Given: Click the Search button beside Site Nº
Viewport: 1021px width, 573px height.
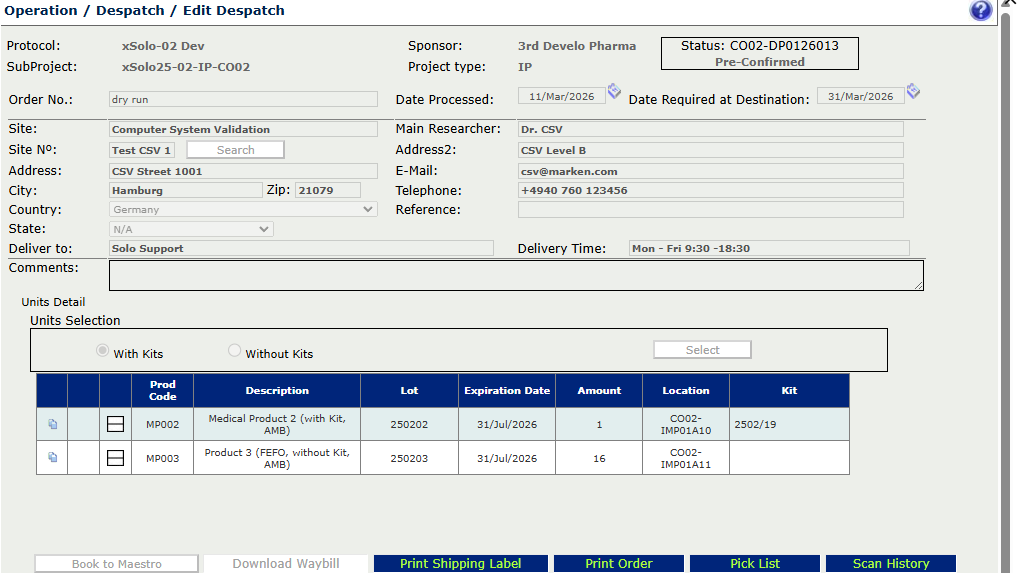Looking at the screenshot, I should pyautogui.click(x=235, y=150).
